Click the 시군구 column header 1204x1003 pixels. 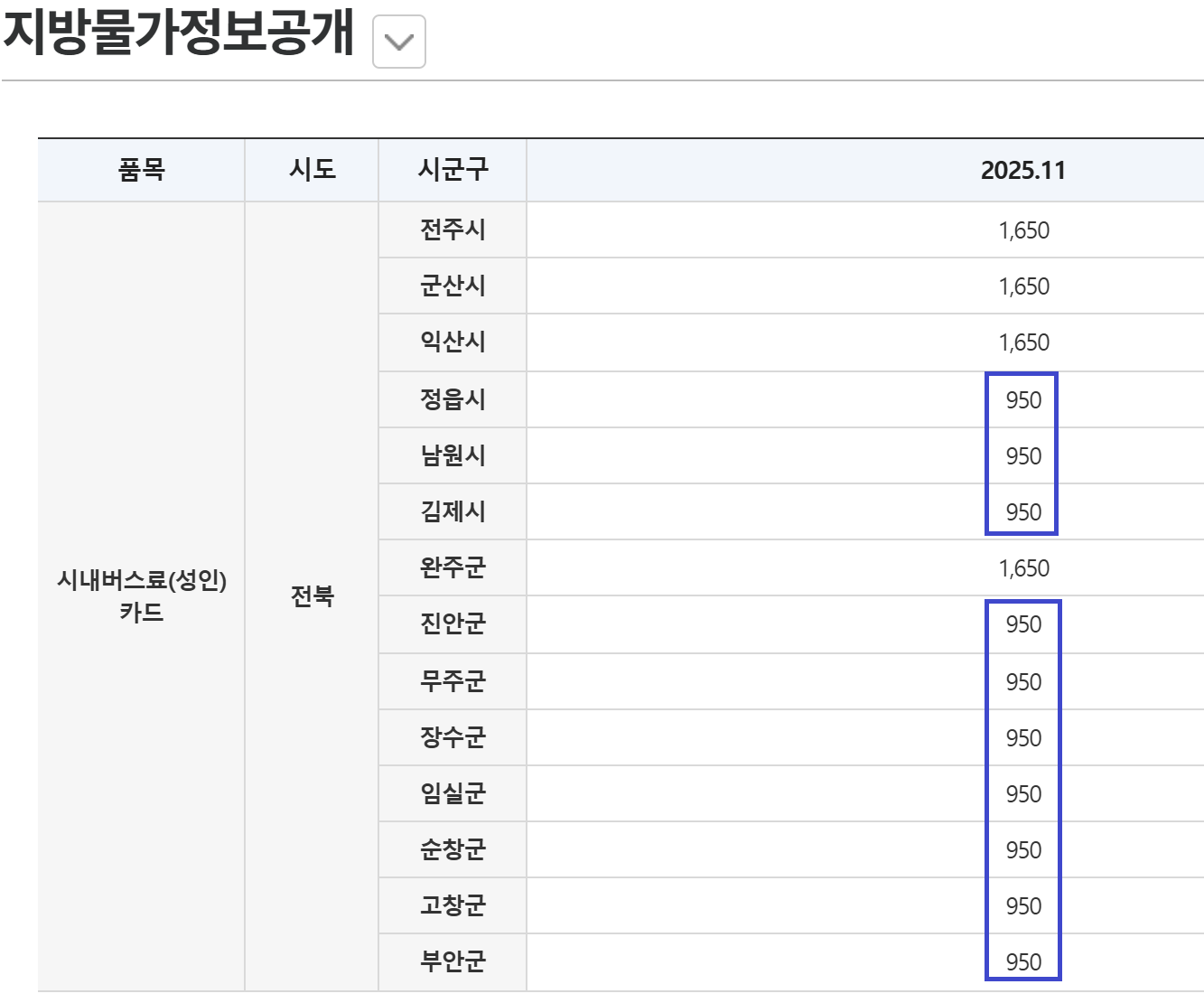coord(453,170)
